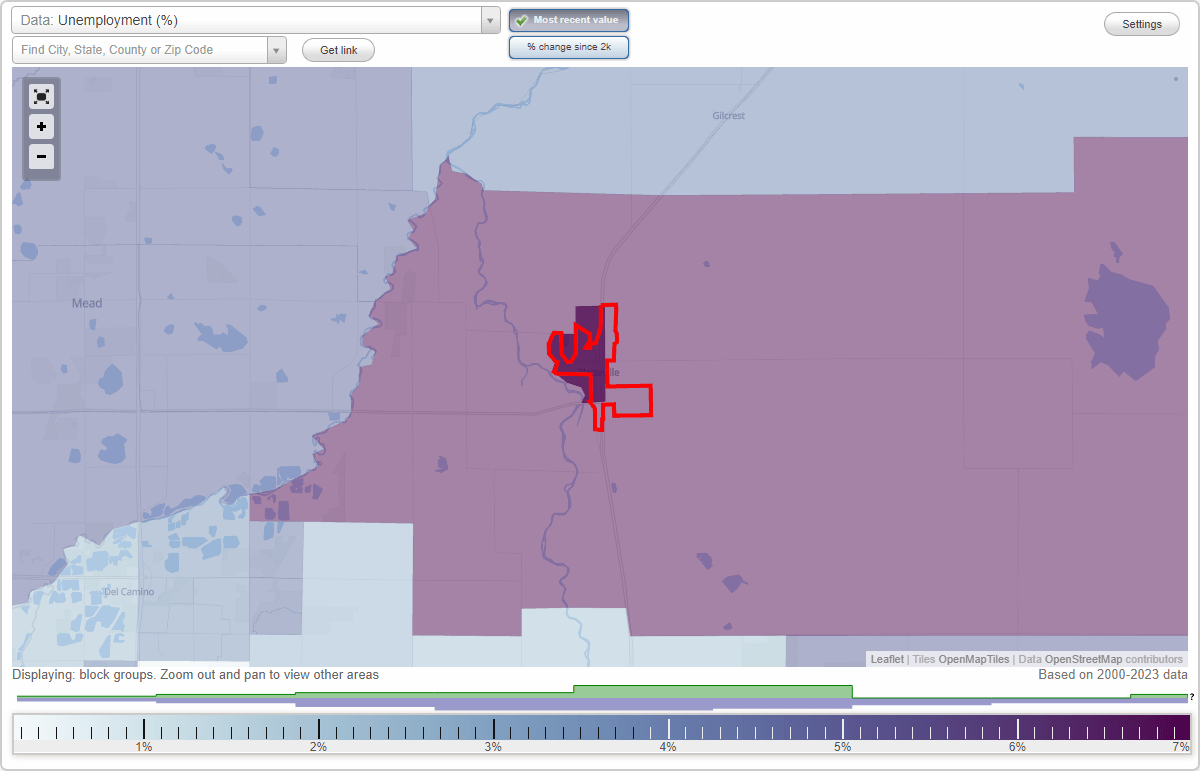Screen dimensions: 1200x771
Task: Click the green histogram distribution bar
Action: [x=712, y=691]
